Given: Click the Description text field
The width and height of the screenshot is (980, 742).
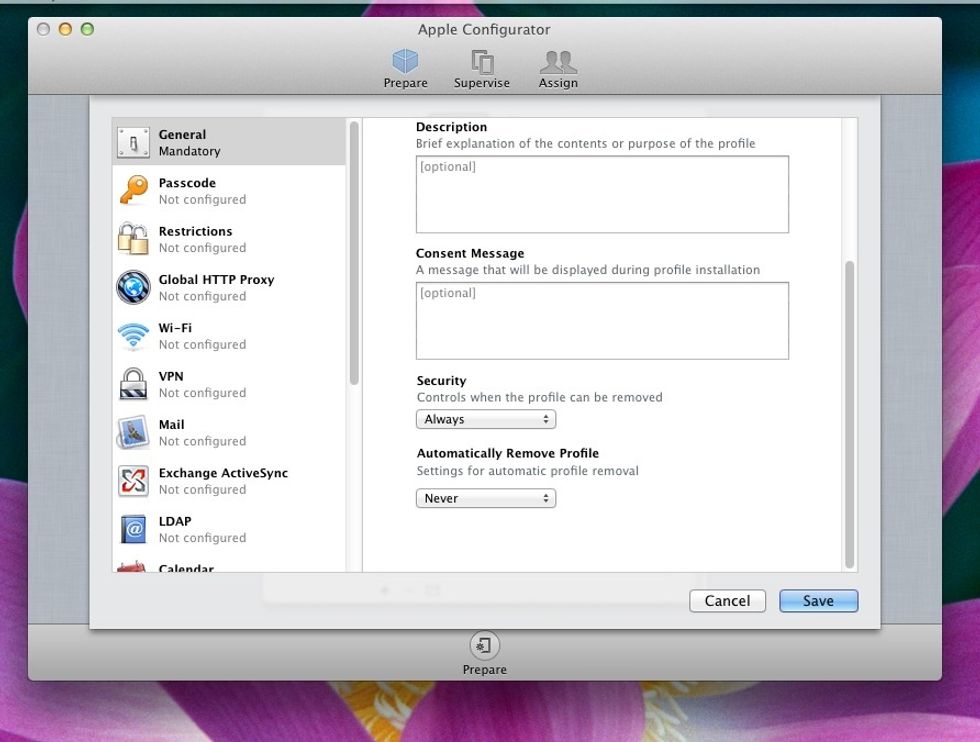Looking at the screenshot, I should coord(602,194).
